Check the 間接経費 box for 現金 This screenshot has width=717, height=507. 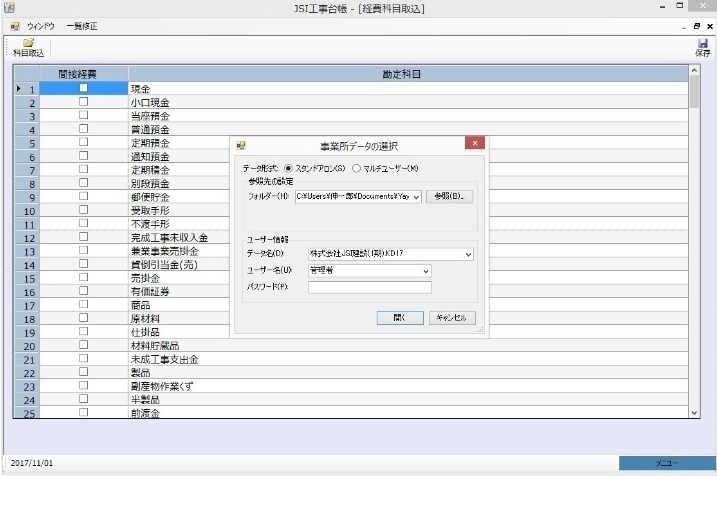point(83,88)
